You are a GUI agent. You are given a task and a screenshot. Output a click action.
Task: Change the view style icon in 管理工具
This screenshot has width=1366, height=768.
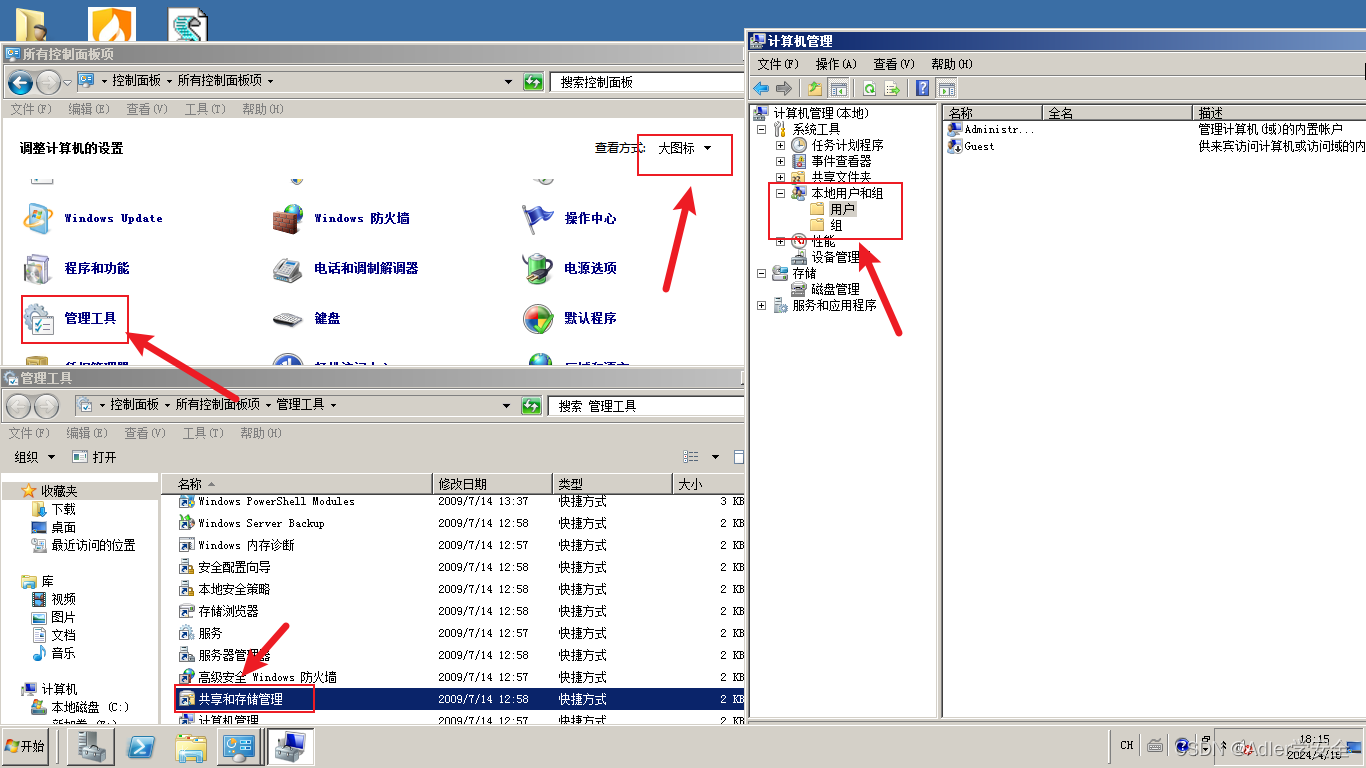tap(691, 457)
